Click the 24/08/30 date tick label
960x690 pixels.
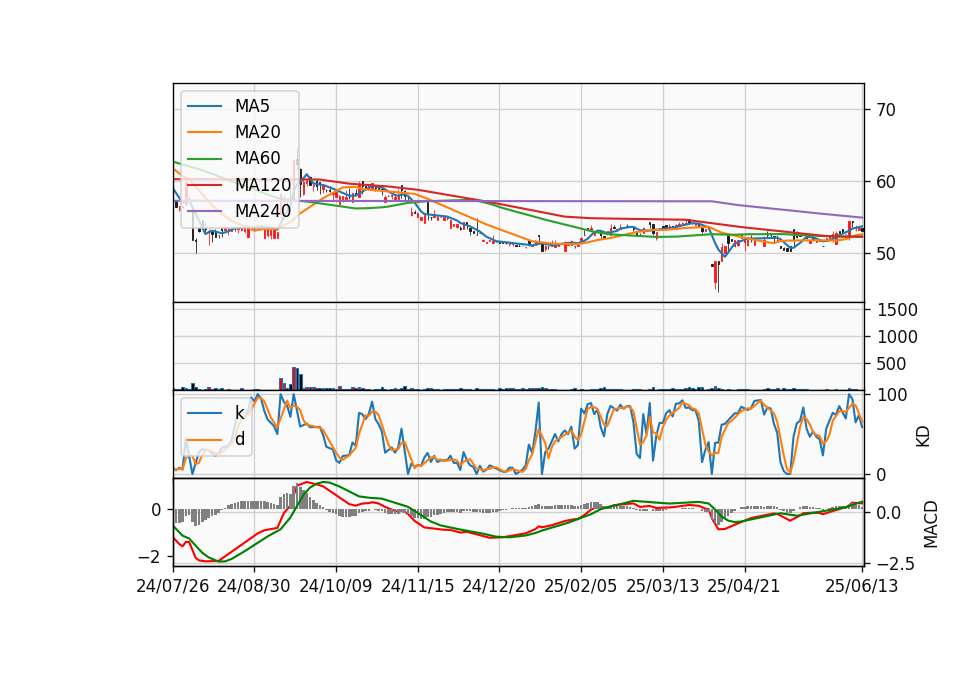[x=253, y=586]
